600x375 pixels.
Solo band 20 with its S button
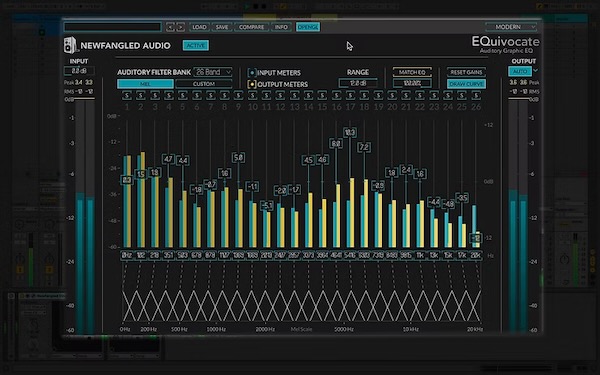coord(392,95)
